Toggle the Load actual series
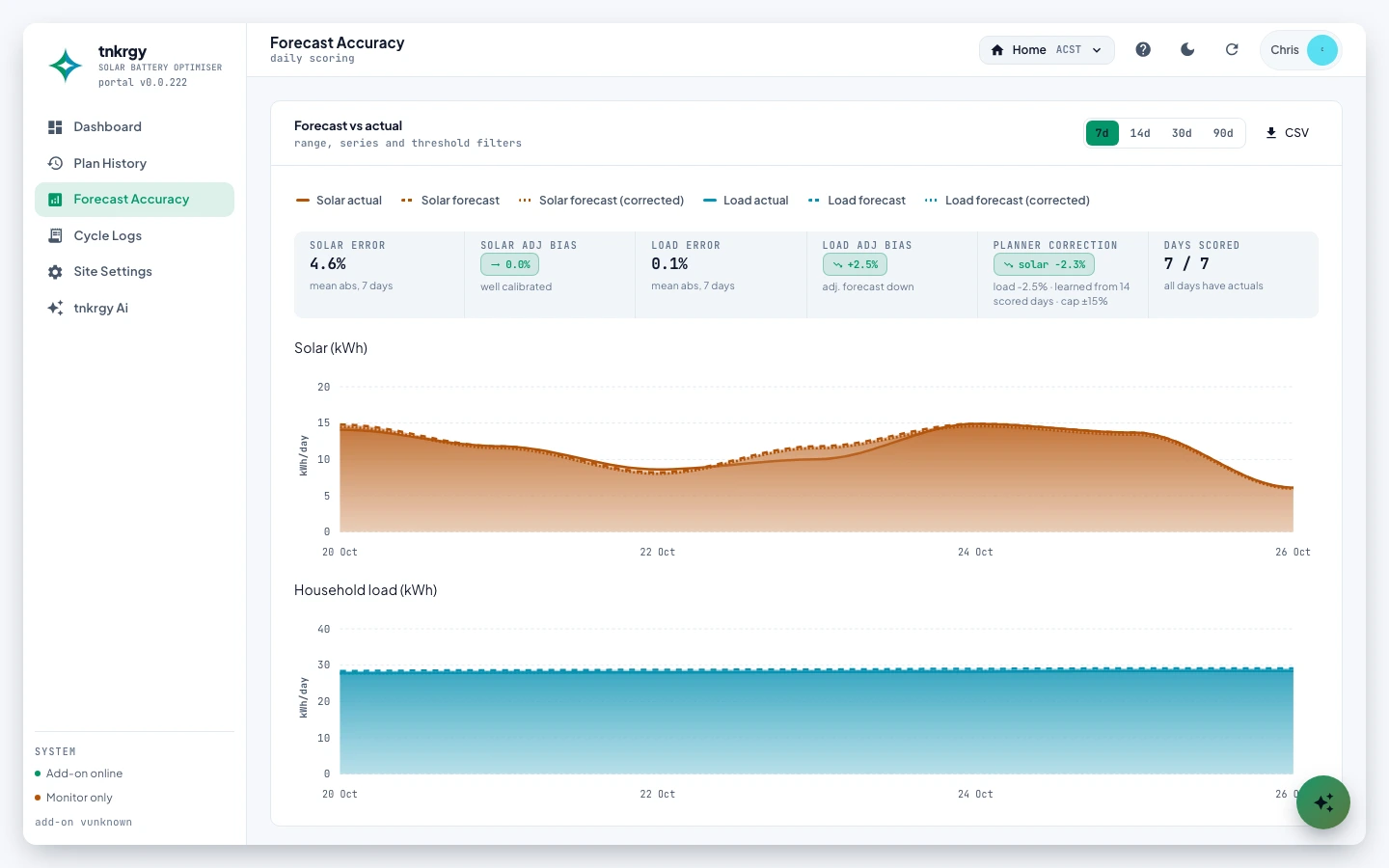The image size is (1389, 868). point(746,201)
